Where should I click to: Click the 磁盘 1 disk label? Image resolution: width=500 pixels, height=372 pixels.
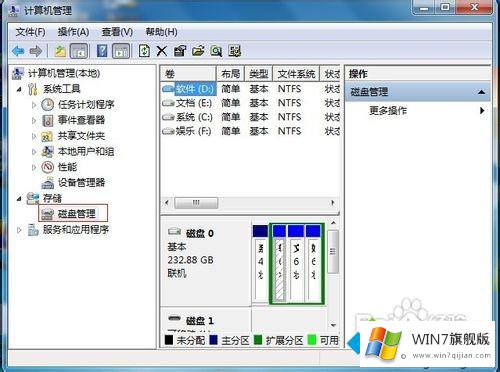[199, 321]
